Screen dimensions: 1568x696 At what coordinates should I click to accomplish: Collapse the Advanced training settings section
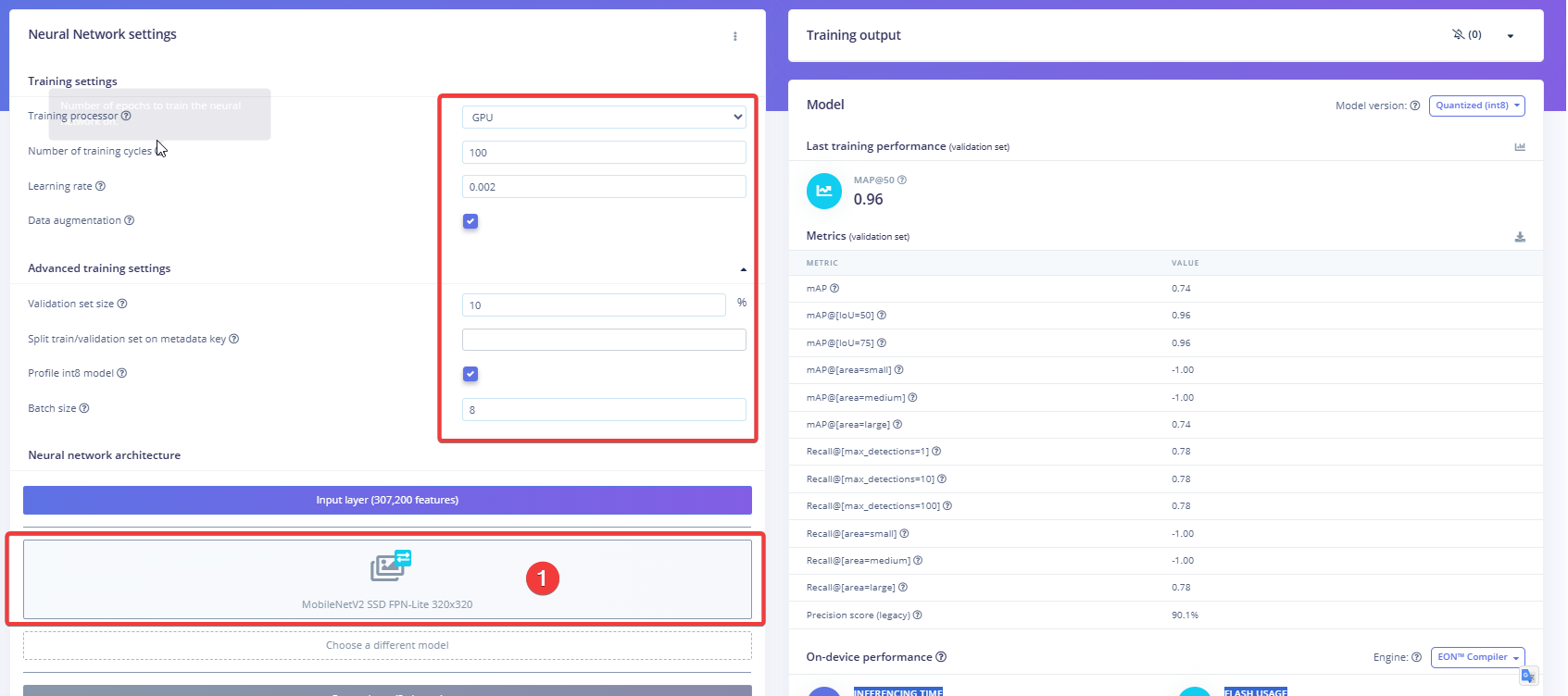click(x=743, y=269)
